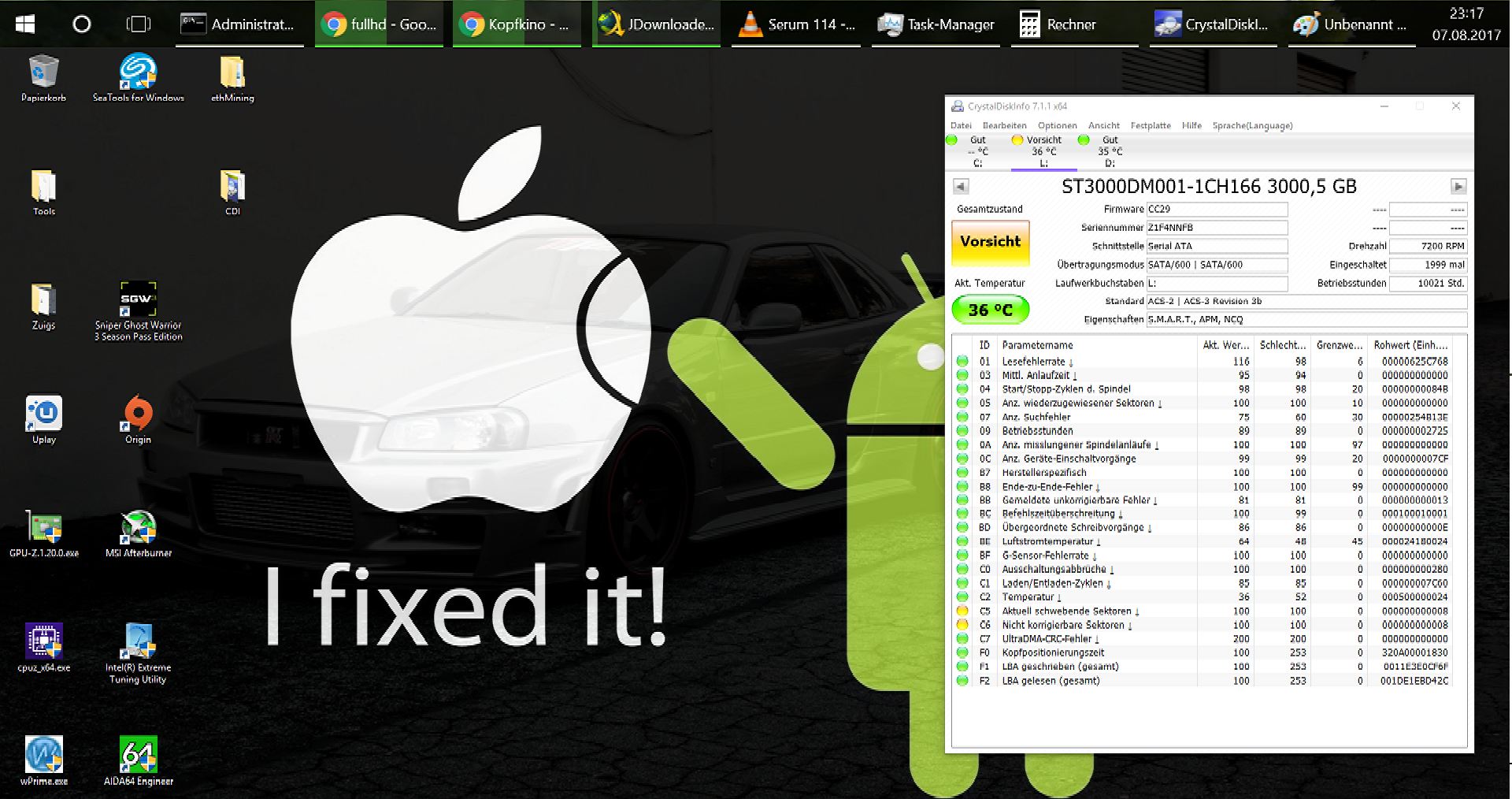
Task: Click the Rohwert column header
Action: [1410, 345]
